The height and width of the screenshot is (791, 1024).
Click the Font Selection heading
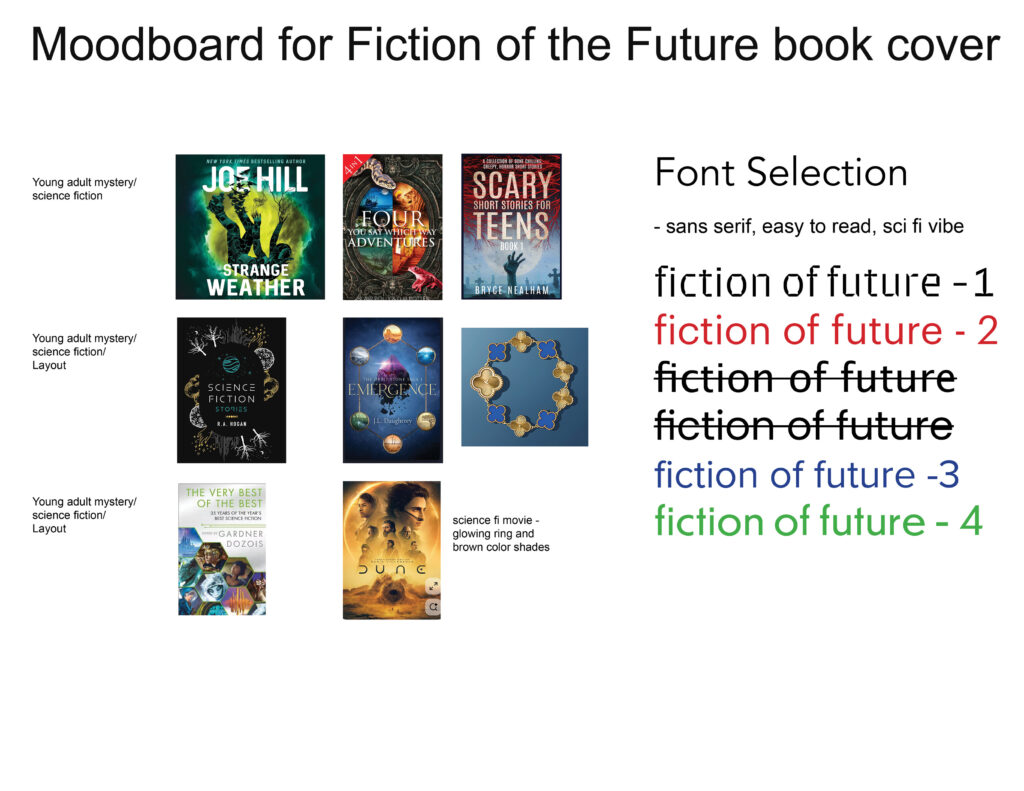tap(781, 173)
